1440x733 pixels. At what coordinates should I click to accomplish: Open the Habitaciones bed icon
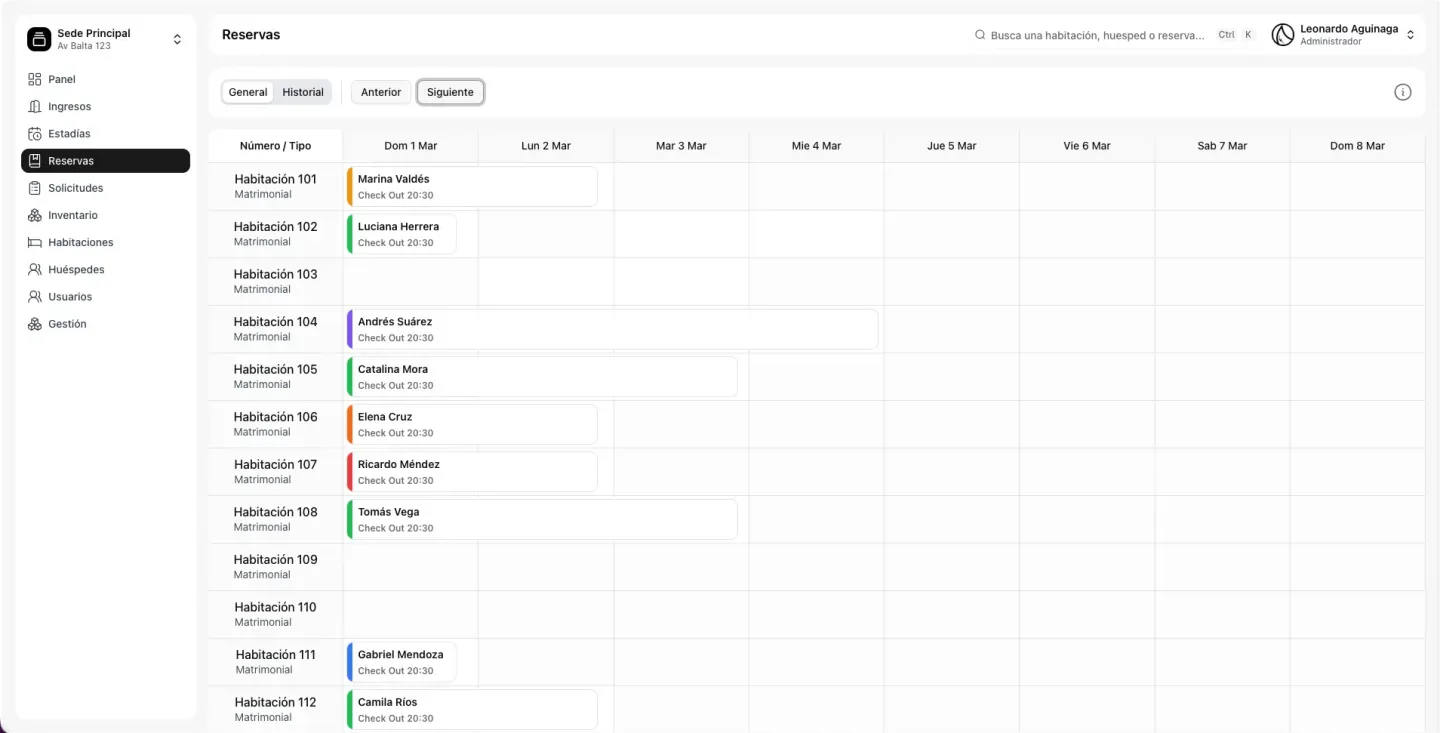point(35,242)
